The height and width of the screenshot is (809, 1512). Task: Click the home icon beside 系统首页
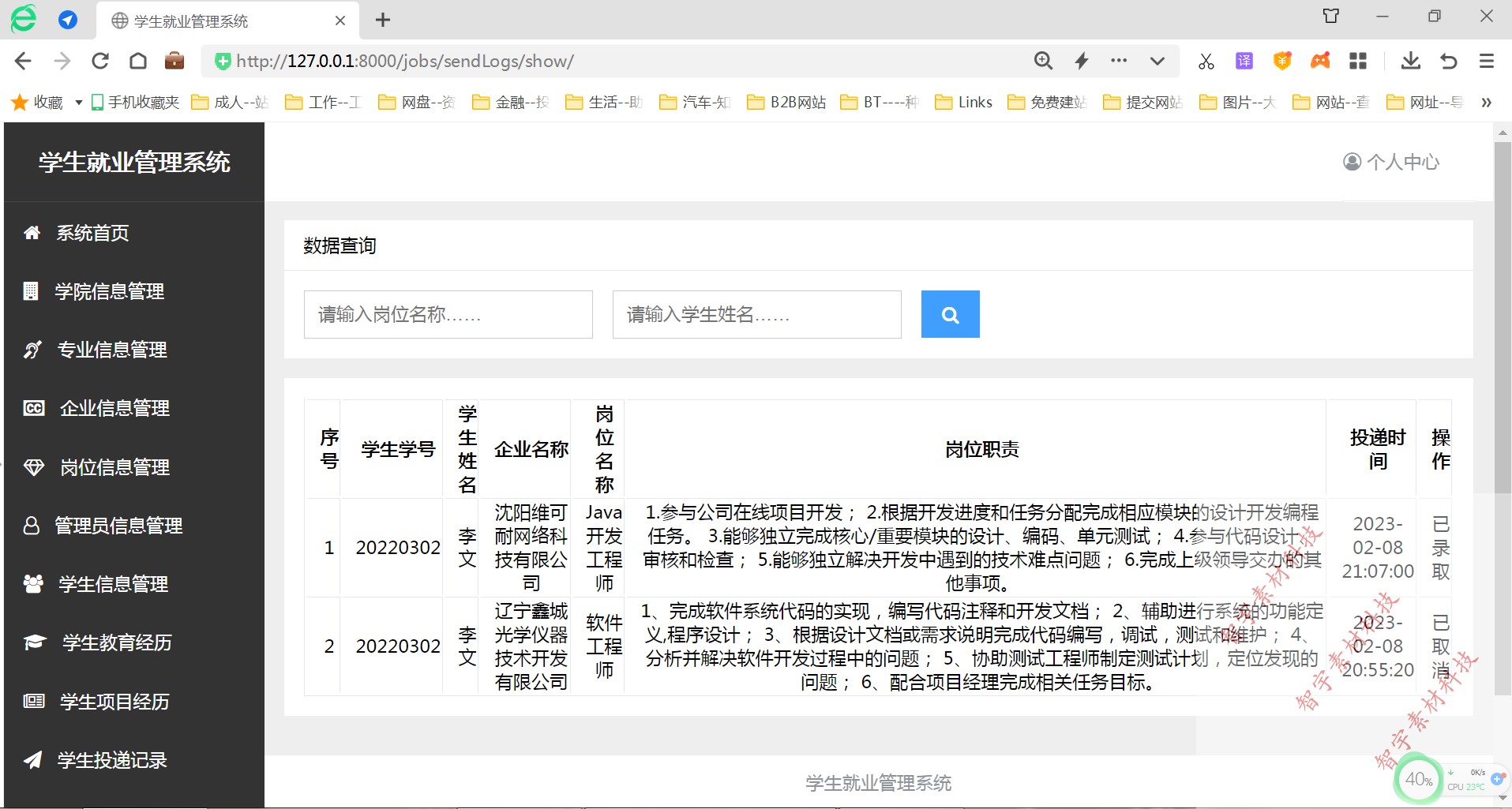pos(32,233)
